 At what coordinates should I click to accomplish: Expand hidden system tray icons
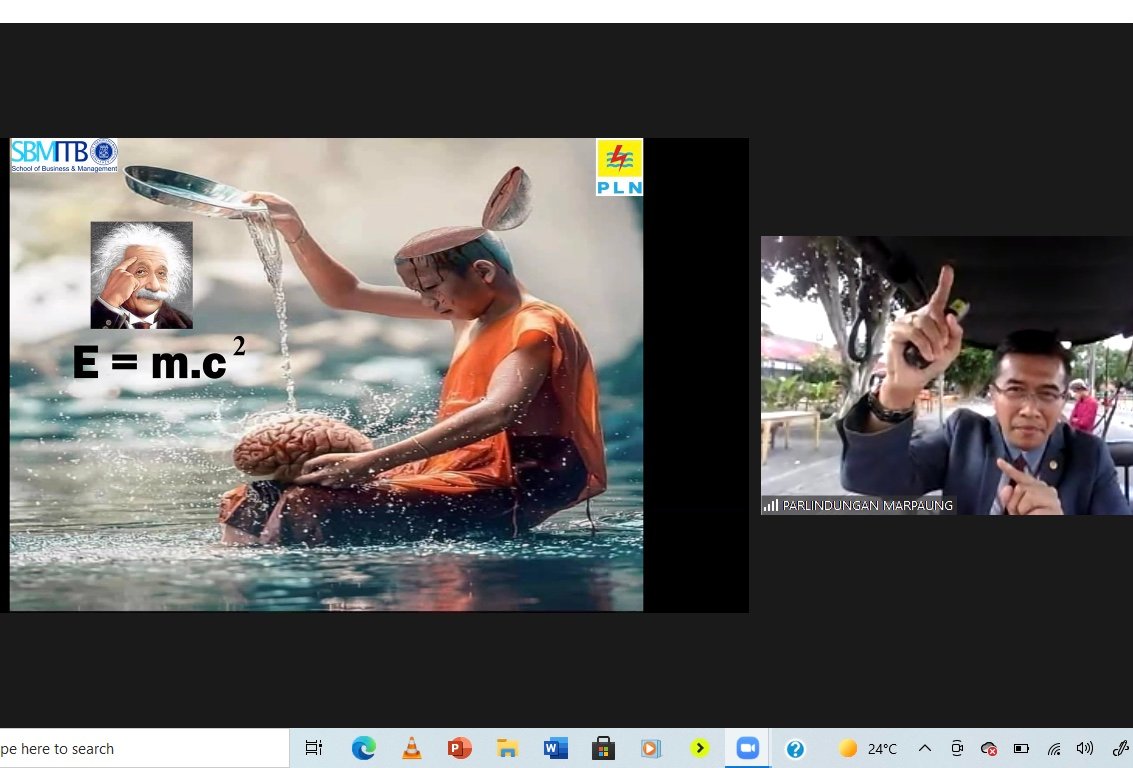[925, 748]
